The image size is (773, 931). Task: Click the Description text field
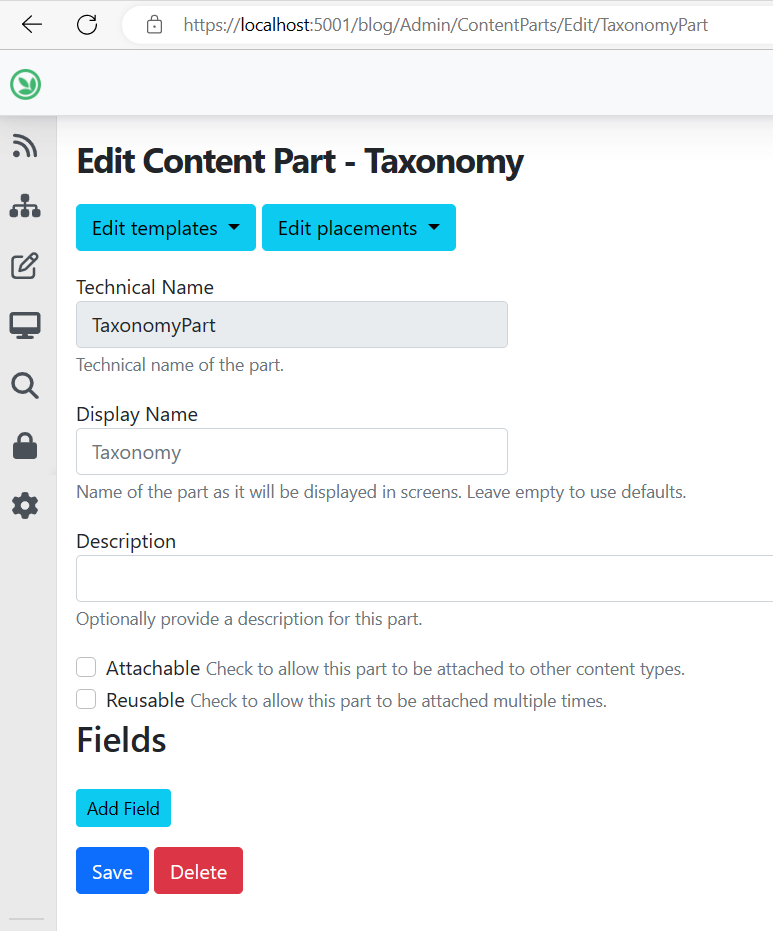(x=400, y=578)
